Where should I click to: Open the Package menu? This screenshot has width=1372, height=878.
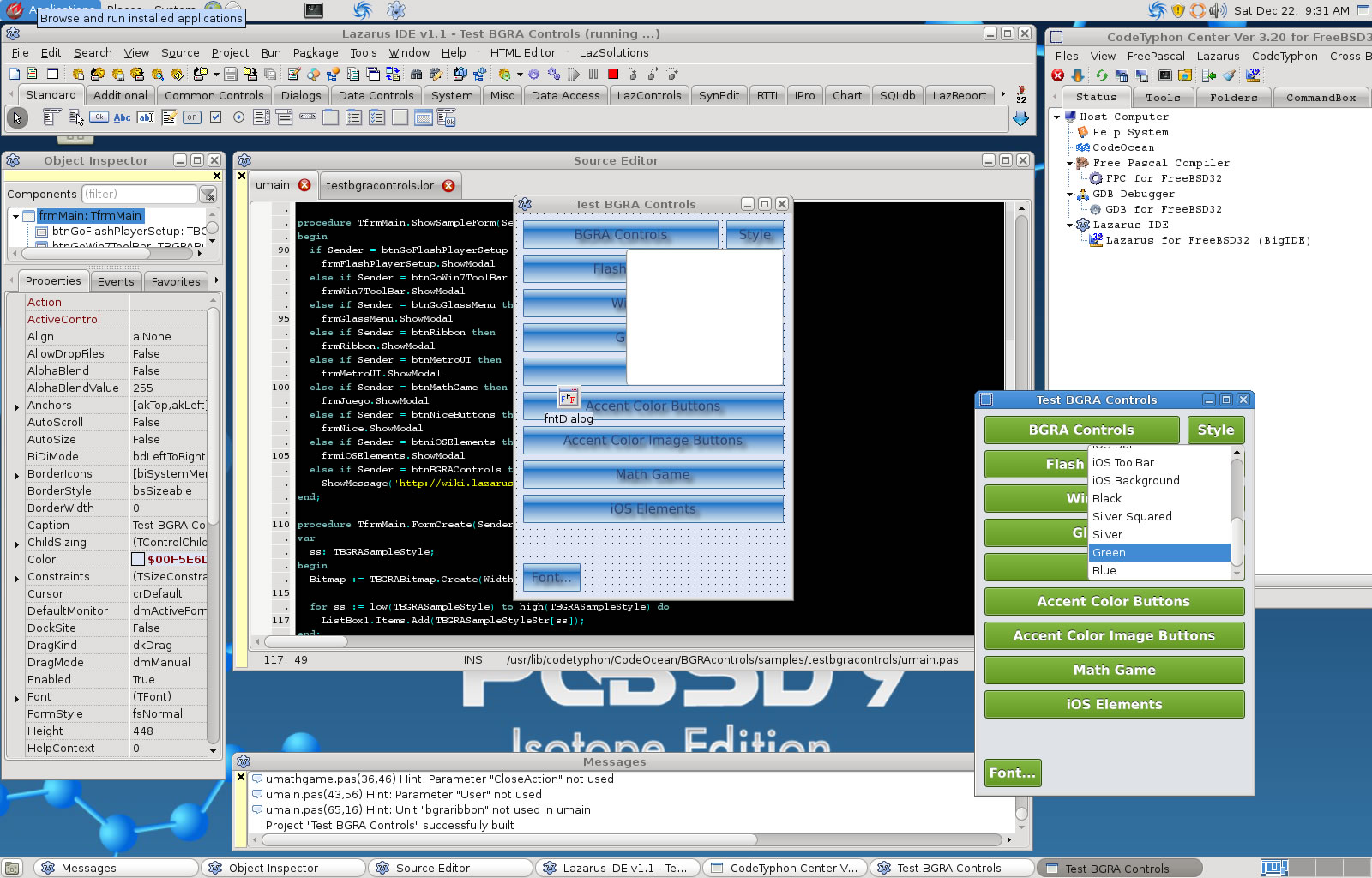tap(316, 52)
